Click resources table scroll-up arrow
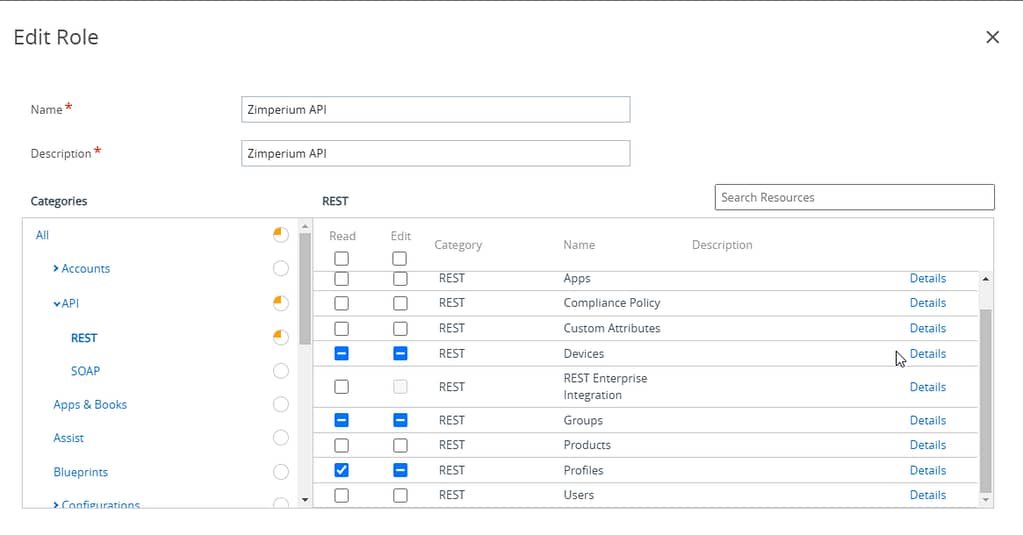1023x535 pixels. point(985,279)
